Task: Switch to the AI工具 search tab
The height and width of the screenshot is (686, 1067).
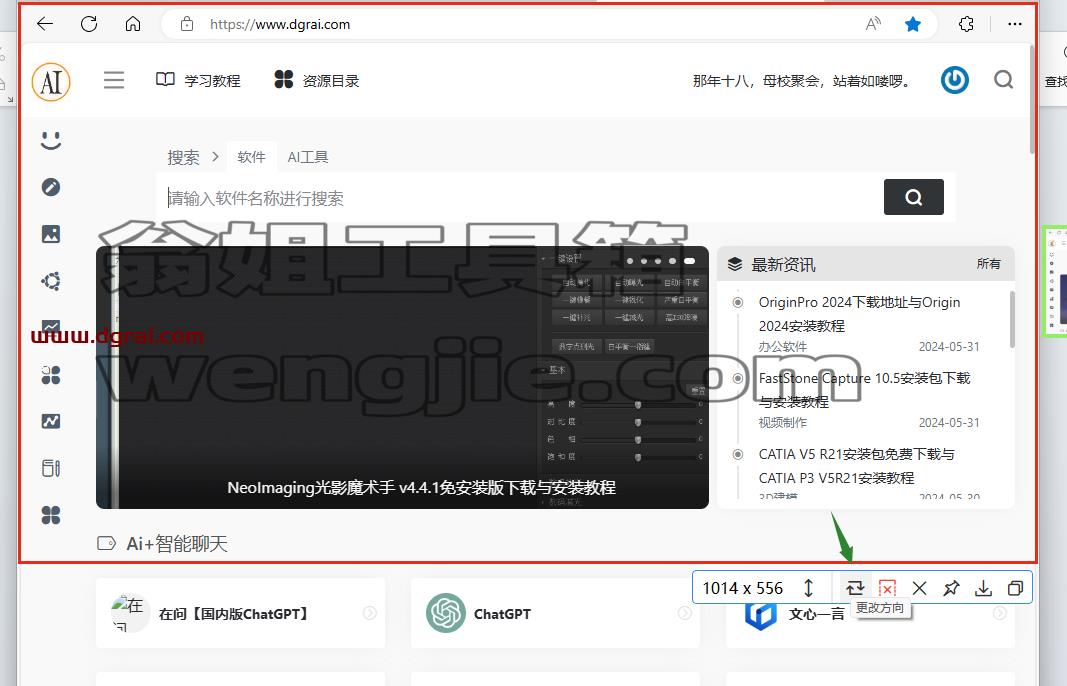Action: click(x=308, y=157)
